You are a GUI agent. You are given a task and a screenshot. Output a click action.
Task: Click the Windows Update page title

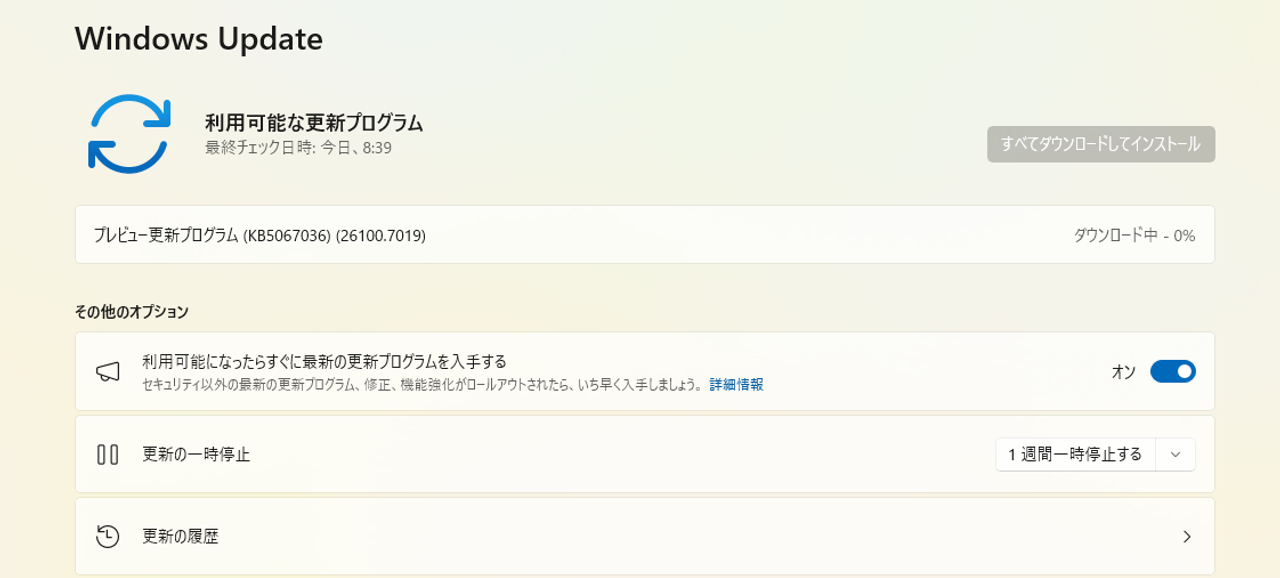199,38
